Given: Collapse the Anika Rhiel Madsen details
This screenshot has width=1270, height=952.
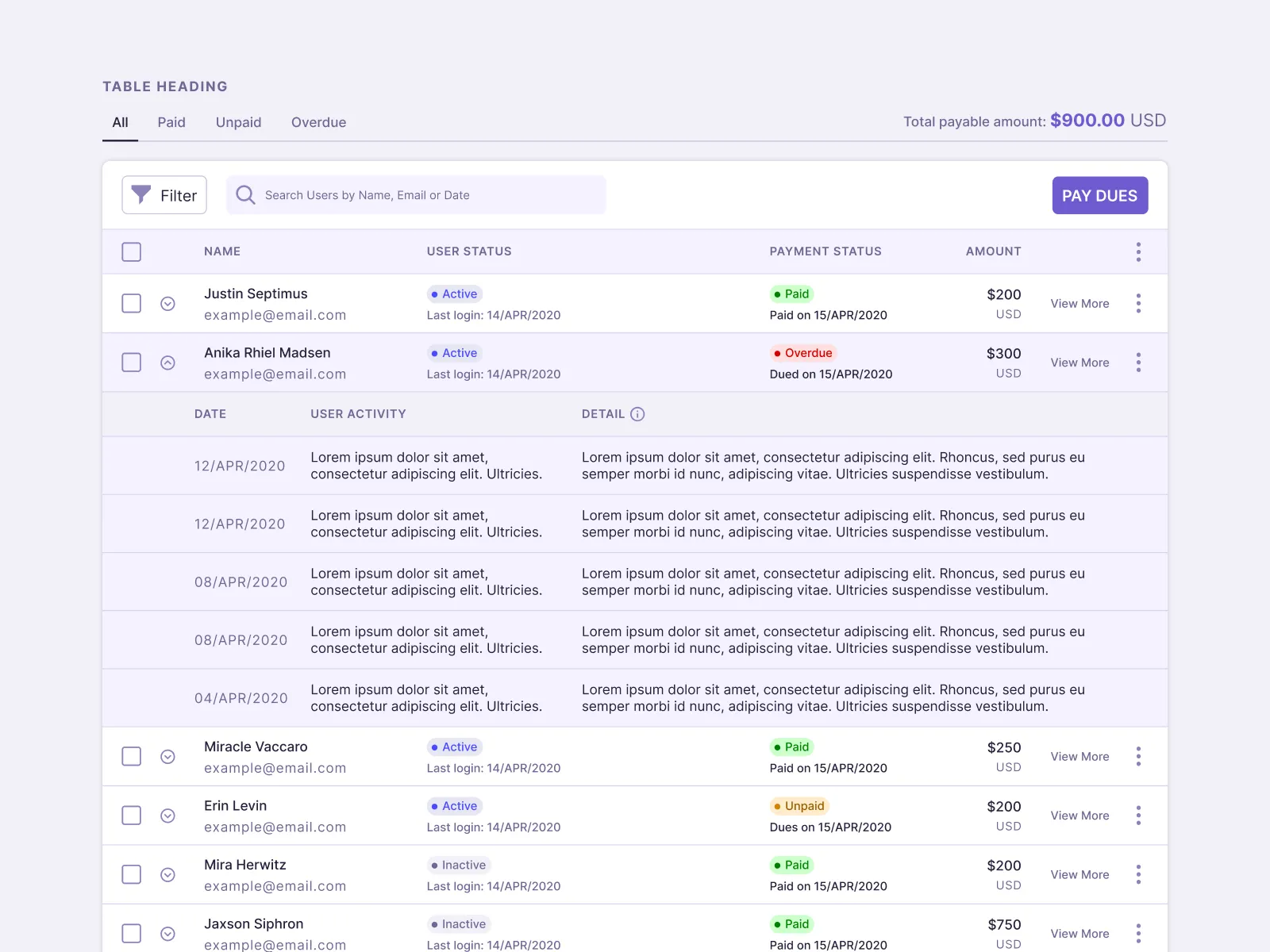Looking at the screenshot, I should (x=167, y=363).
